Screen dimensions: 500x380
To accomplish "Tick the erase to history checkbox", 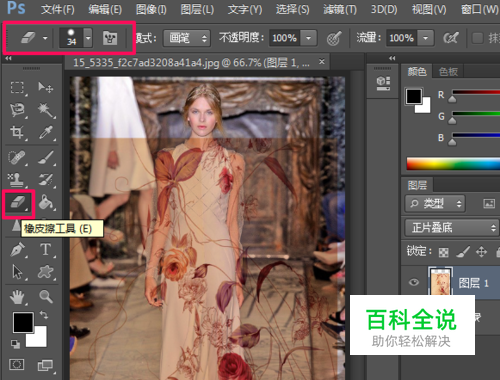I will [478, 38].
